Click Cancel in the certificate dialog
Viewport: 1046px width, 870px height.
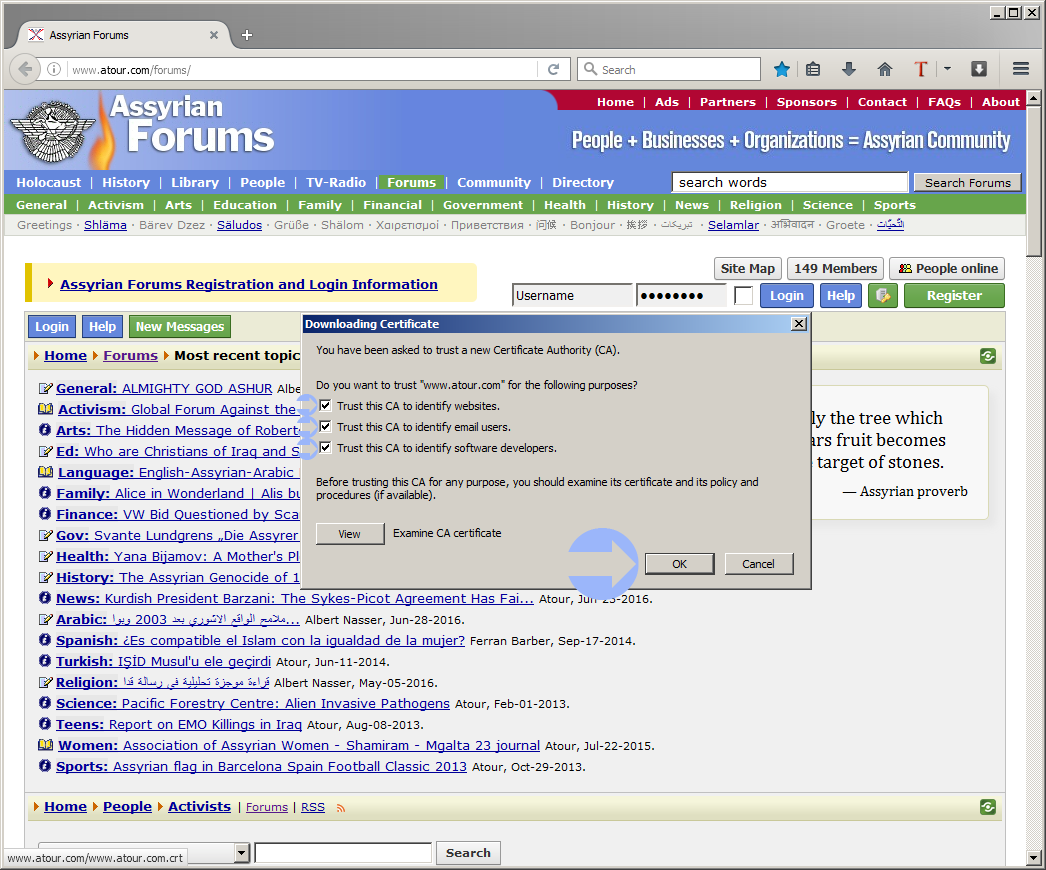click(x=758, y=564)
